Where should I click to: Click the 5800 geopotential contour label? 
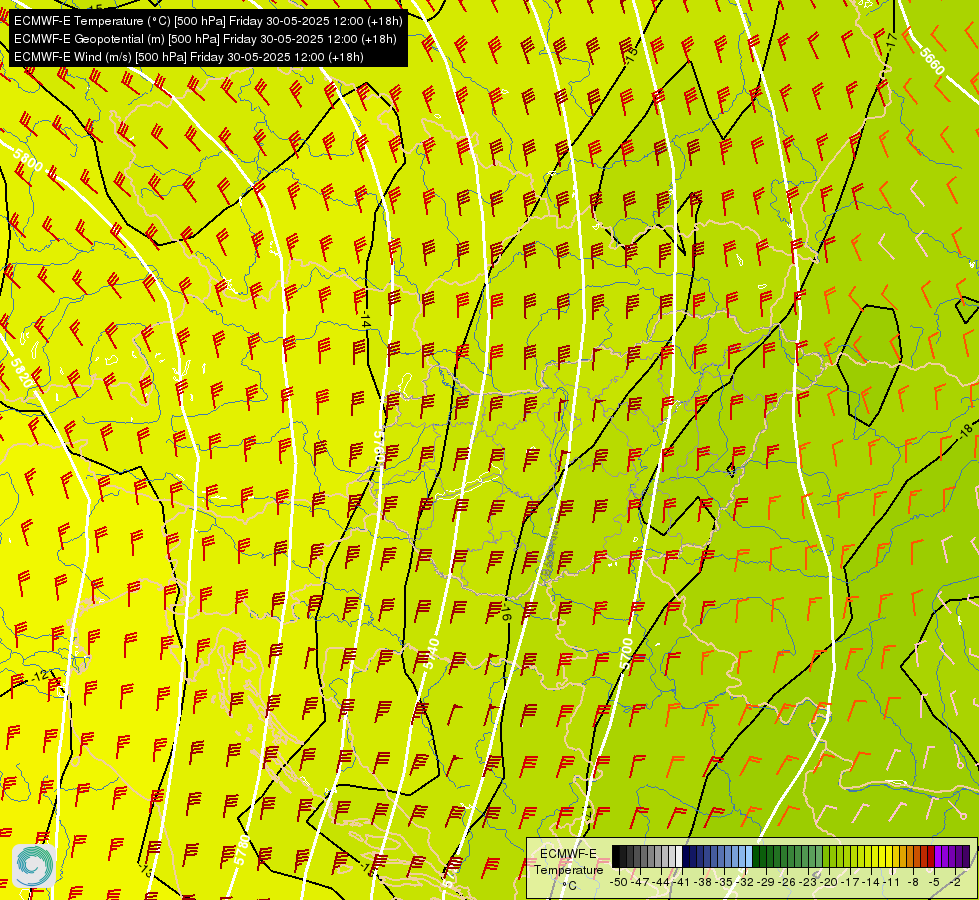27,161
